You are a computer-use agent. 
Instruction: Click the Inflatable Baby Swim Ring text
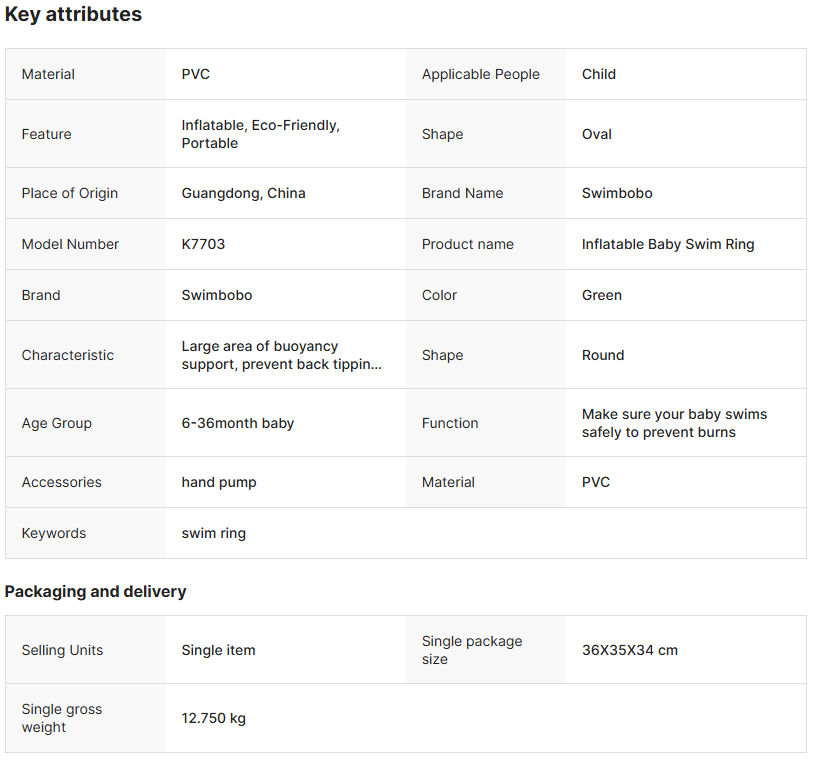tap(667, 244)
